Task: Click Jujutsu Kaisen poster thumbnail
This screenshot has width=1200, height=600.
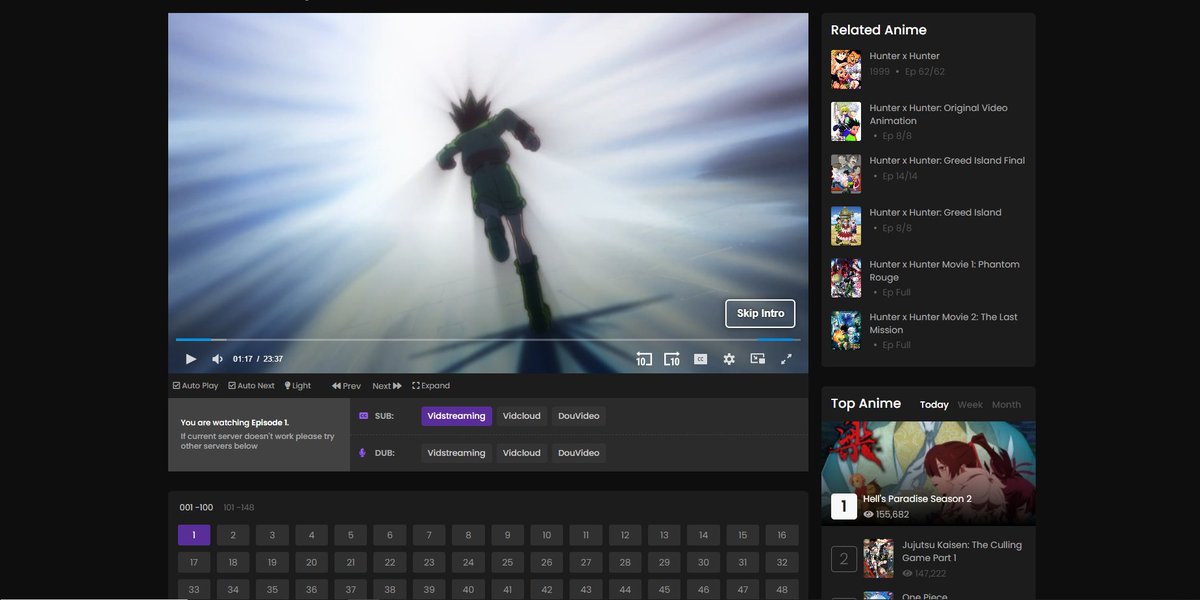Action: (878, 559)
